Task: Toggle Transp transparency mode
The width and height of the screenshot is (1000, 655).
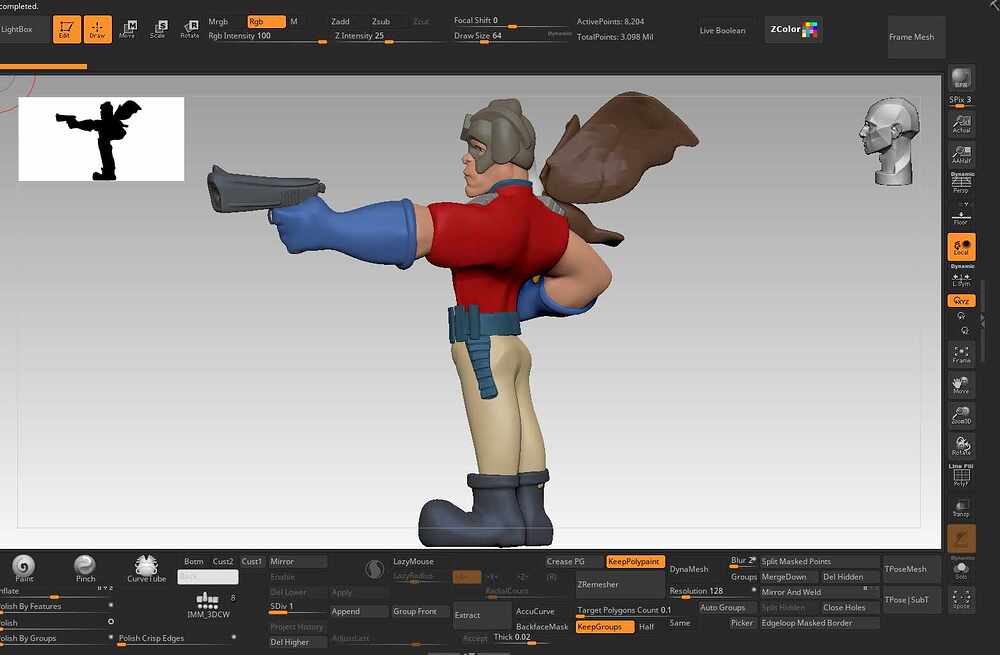Action: point(961,508)
